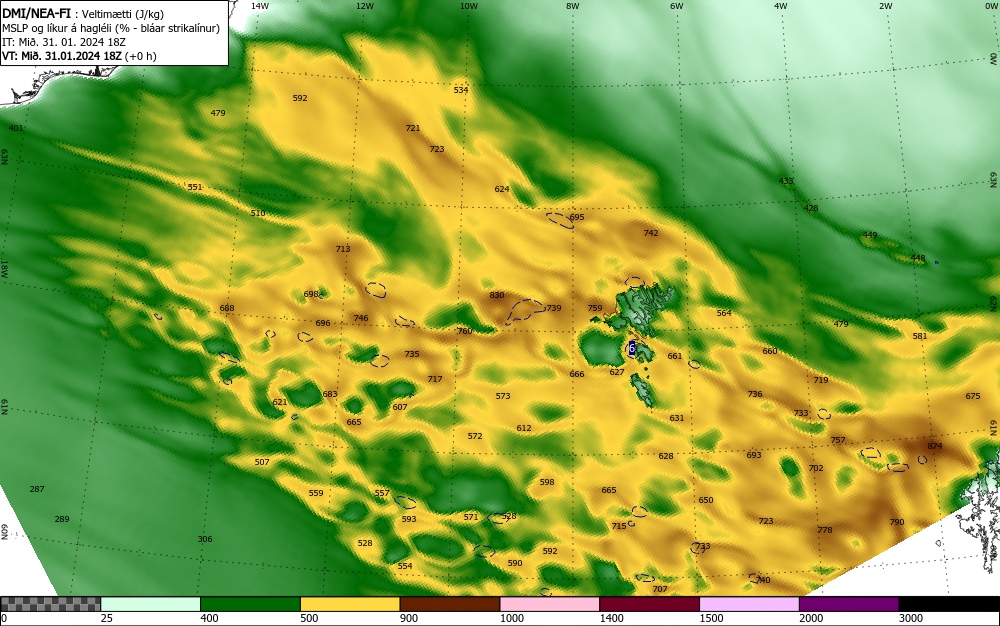Viewport: 1000px width, 626px height.
Task: Click the map value '778'
Action: (x=825, y=530)
